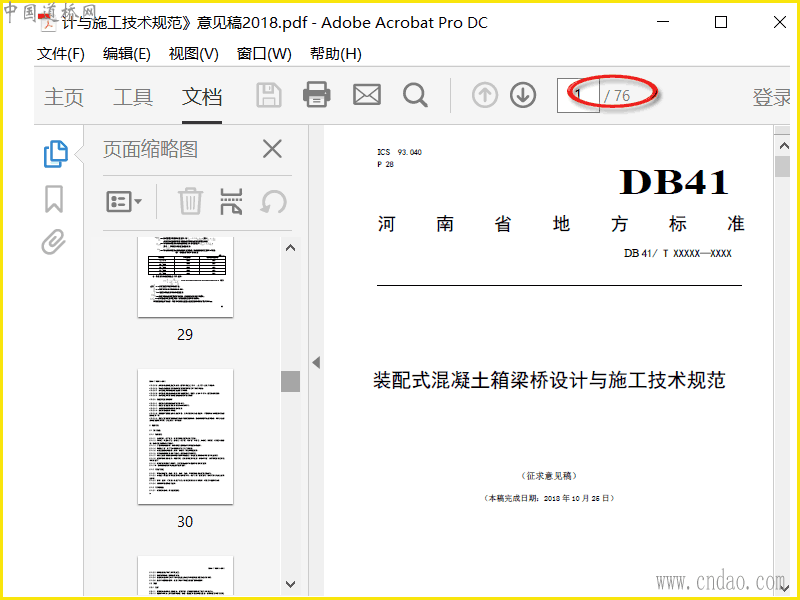Select page 30 thumbnail
800x600 pixels.
[x=185, y=437]
